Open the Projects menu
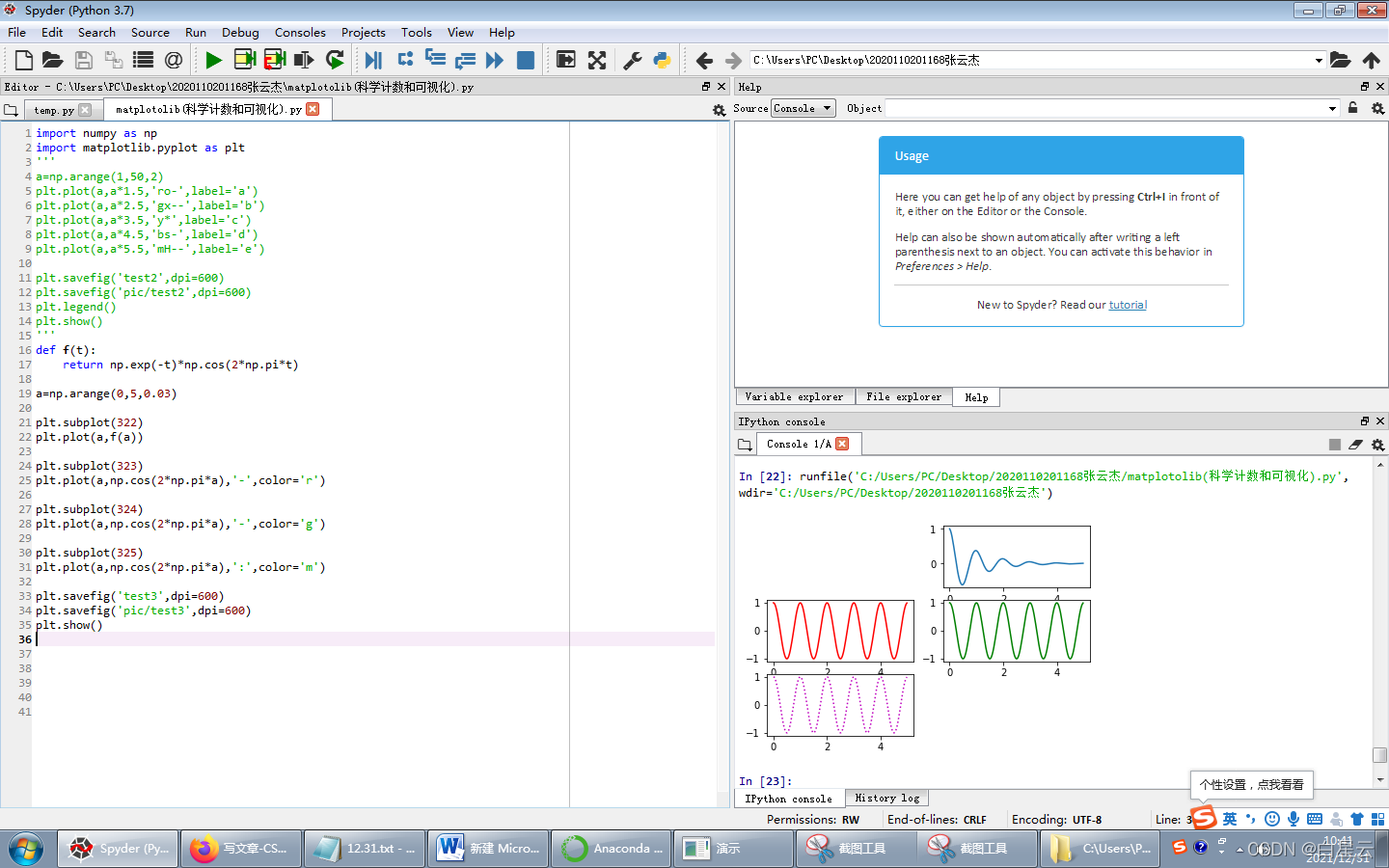 point(364,32)
